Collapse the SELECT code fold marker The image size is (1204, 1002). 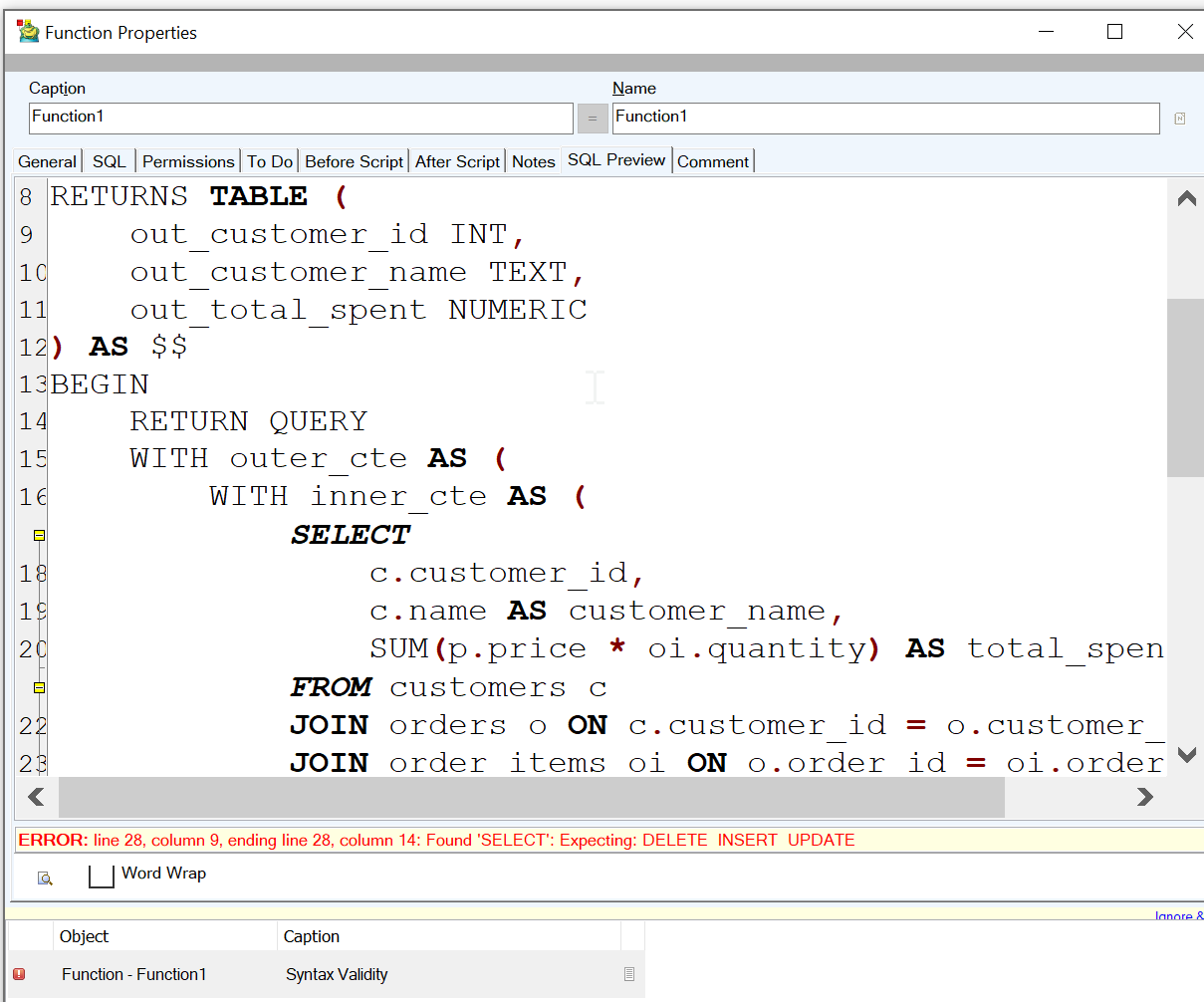tap(40, 535)
